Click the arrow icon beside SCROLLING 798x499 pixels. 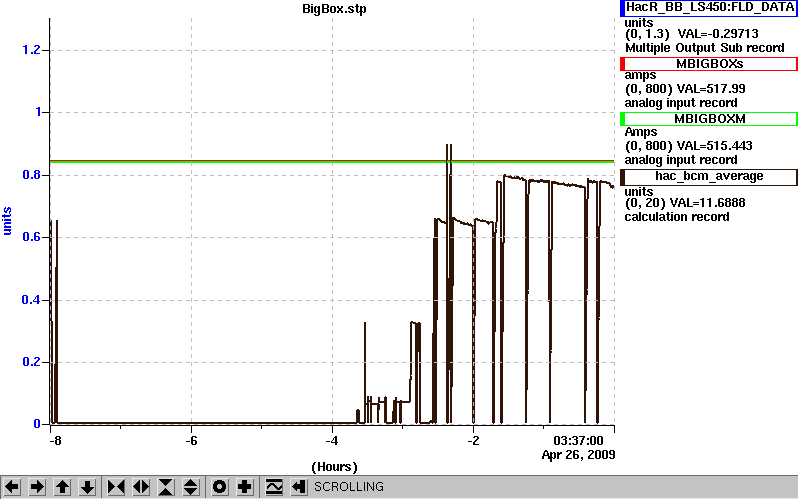coord(299,487)
